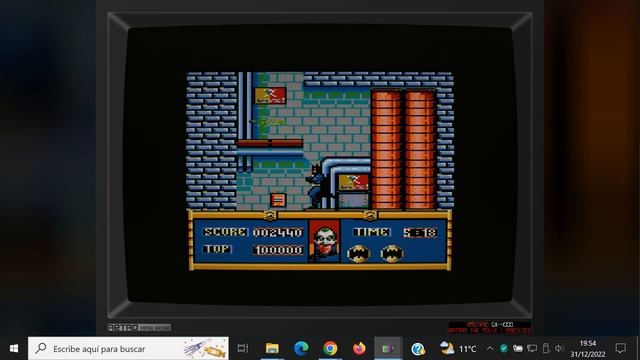640x360 pixels.
Task: Launch Firefox from the taskbar
Action: (359, 349)
